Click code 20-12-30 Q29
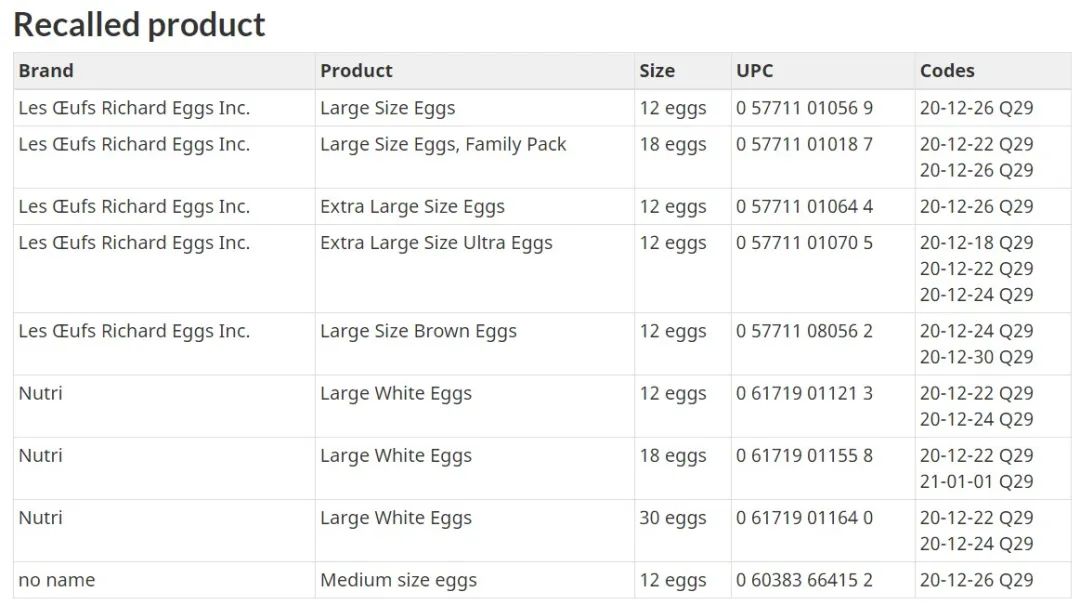Viewport: 1080px width, 605px height. click(976, 357)
